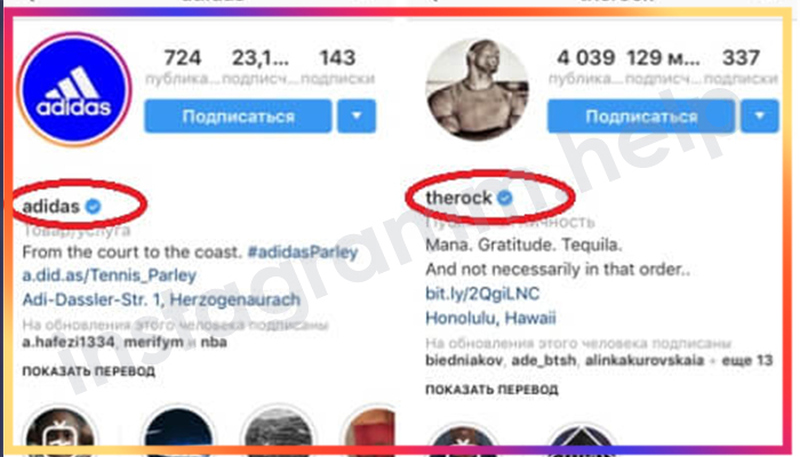This screenshot has height=457, width=800.
Task: Open the adidas profile picture
Action: [74, 89]
